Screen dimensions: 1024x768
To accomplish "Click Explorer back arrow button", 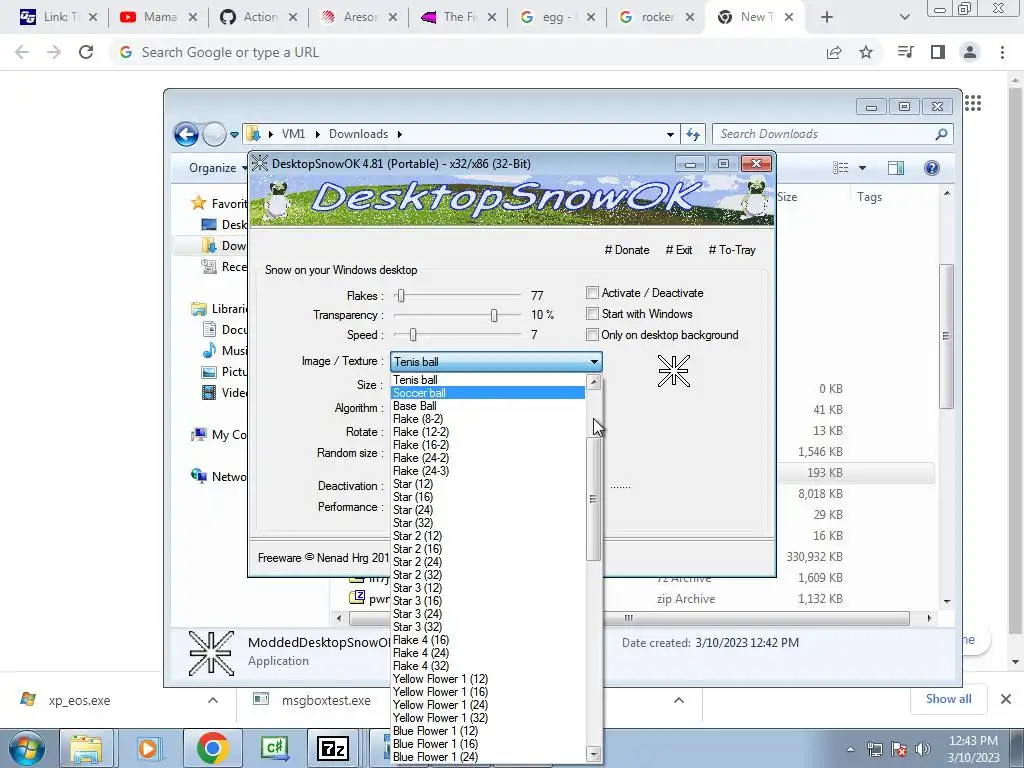I will (186, 135).
